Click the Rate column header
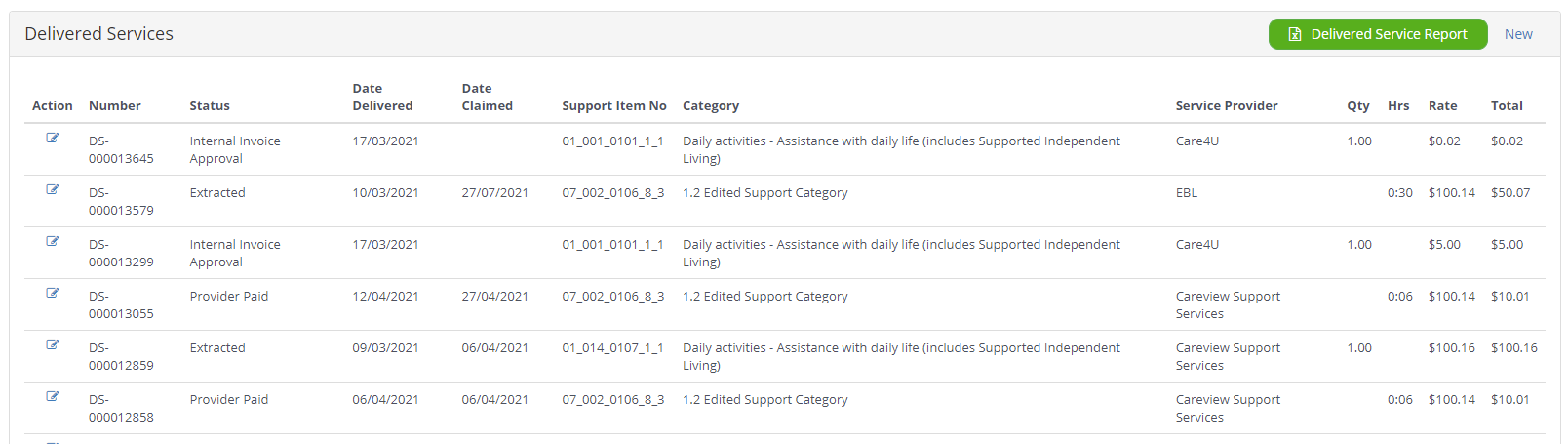The height and width of the screenshot is (444, 1568). coord(1442,105)
